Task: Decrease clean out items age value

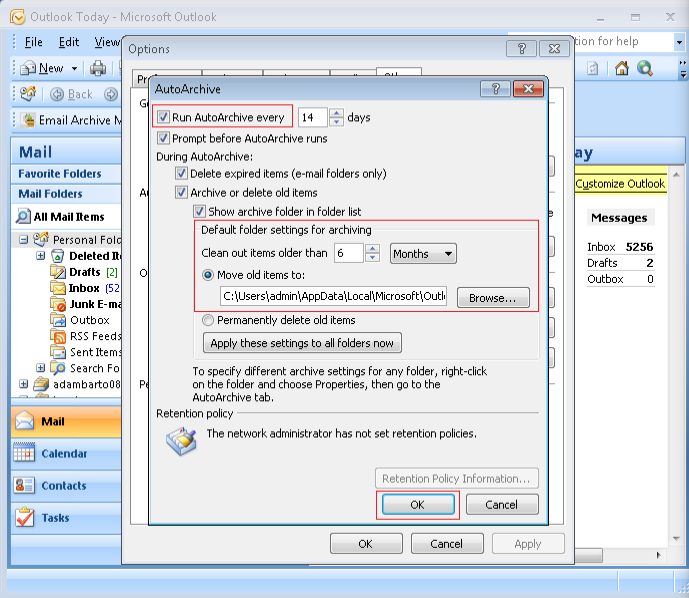Action: click(373, 257)
